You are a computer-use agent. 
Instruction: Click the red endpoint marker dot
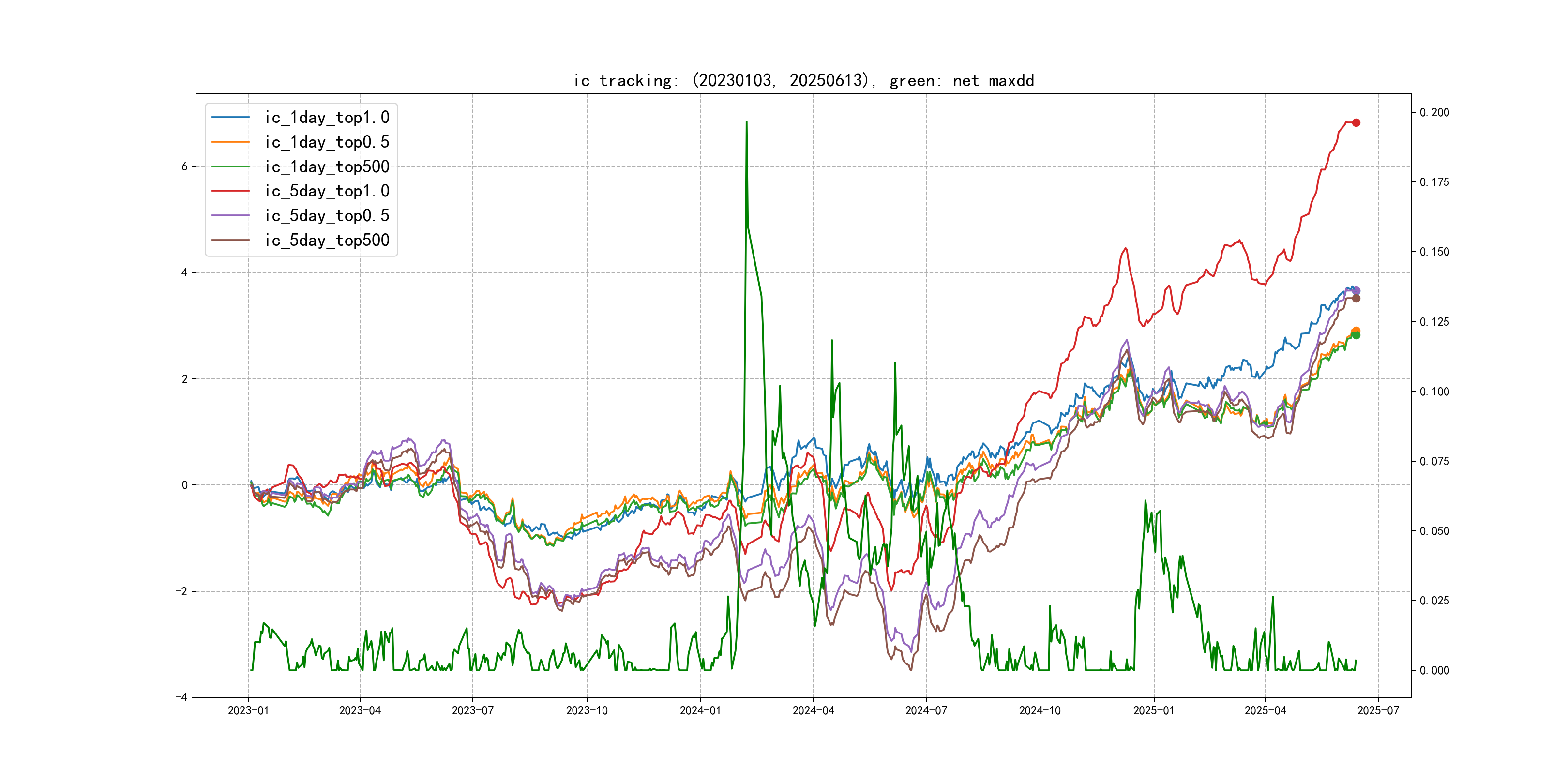pyautogui.click(x=1356, y=123)
